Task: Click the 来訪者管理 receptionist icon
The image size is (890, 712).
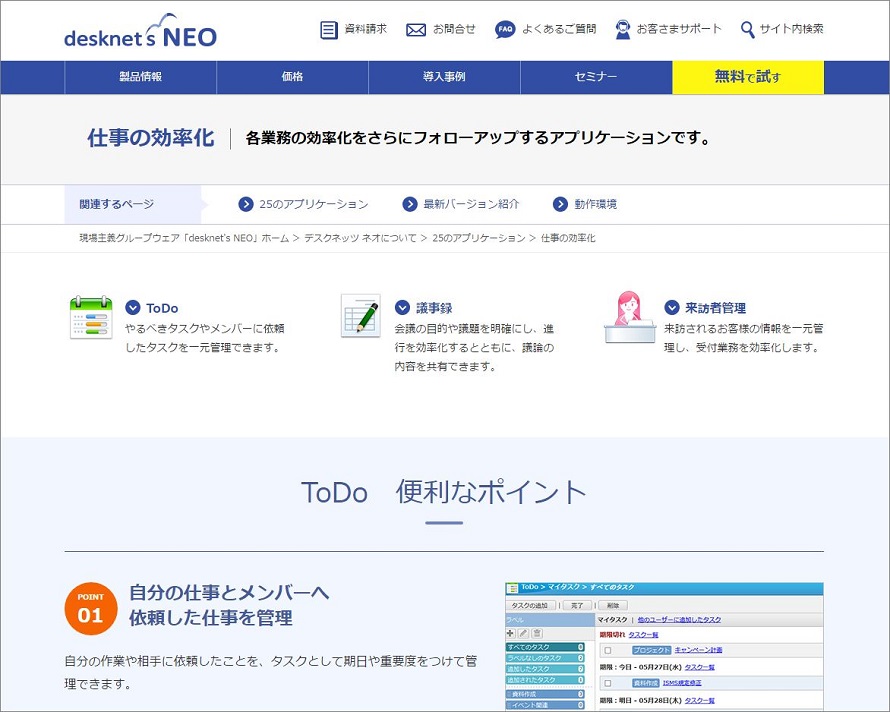Action: [629, 317]
